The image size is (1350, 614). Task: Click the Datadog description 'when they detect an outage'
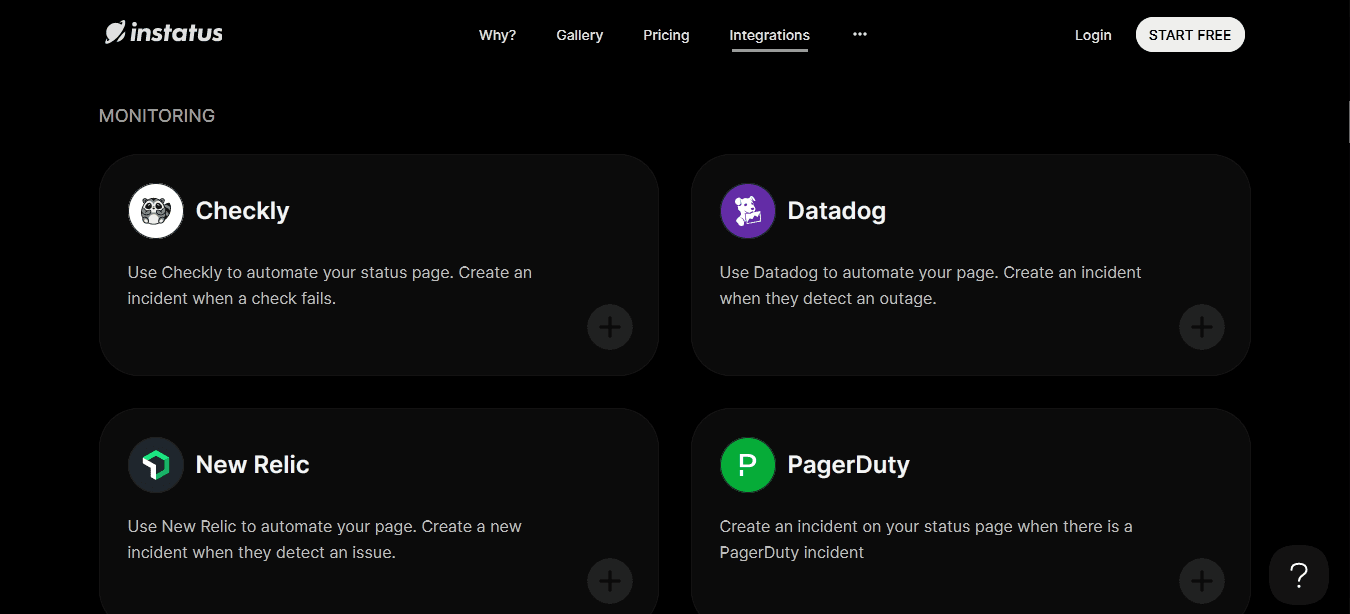828,298
